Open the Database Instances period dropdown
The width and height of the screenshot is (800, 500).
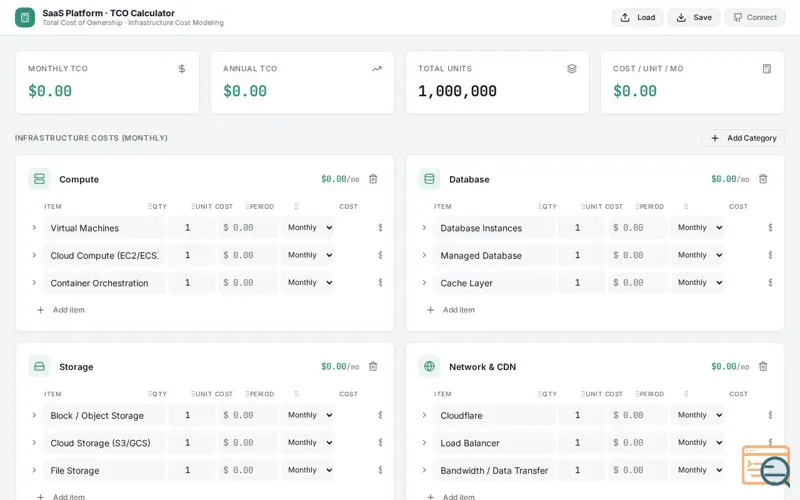[698, 228]
